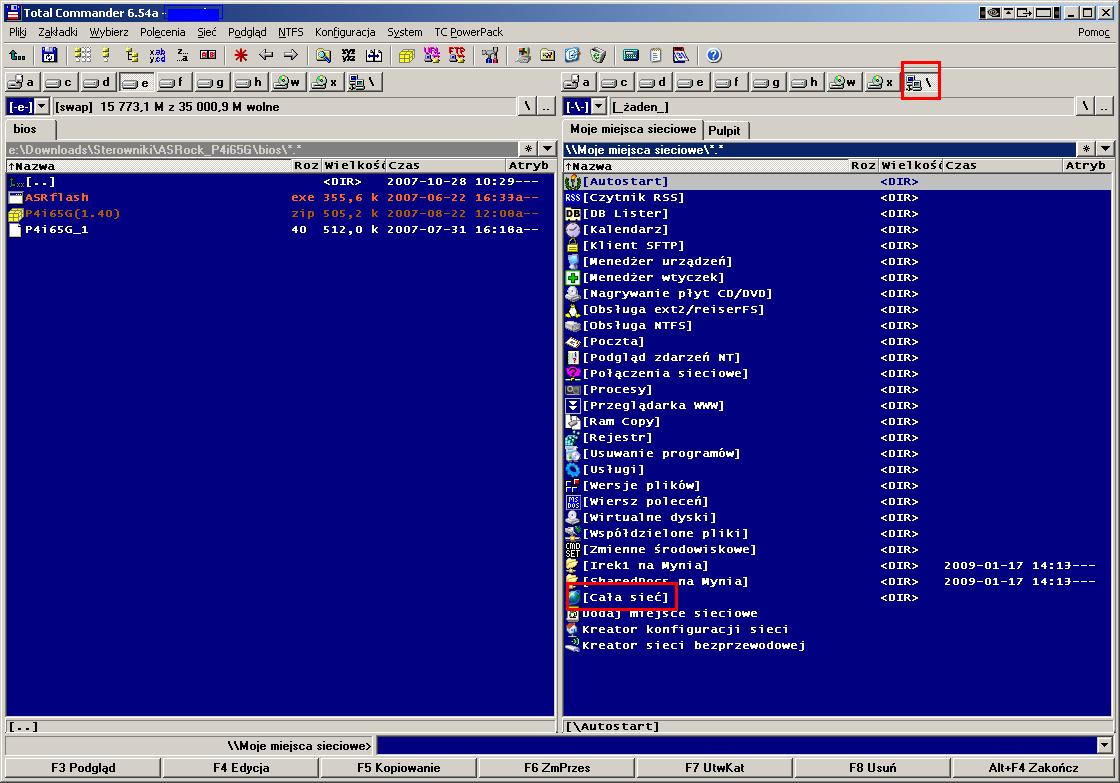1120x783 pixels.
Task: Go back with the left arrow toolbar icon
Action: 266,55
